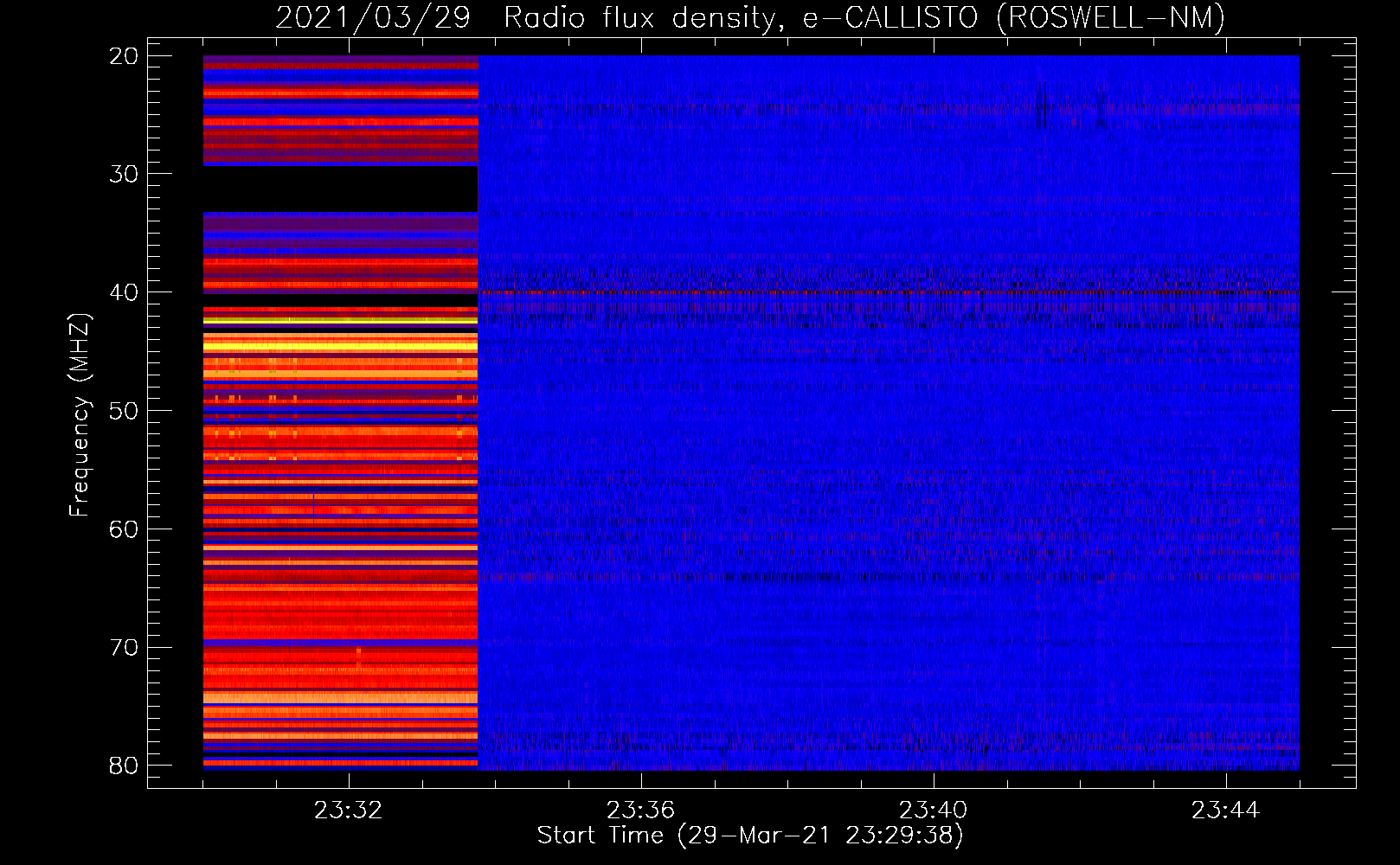Click the 50 MHz frequency tick label
Screen dimensions: 1400x865
125,411
